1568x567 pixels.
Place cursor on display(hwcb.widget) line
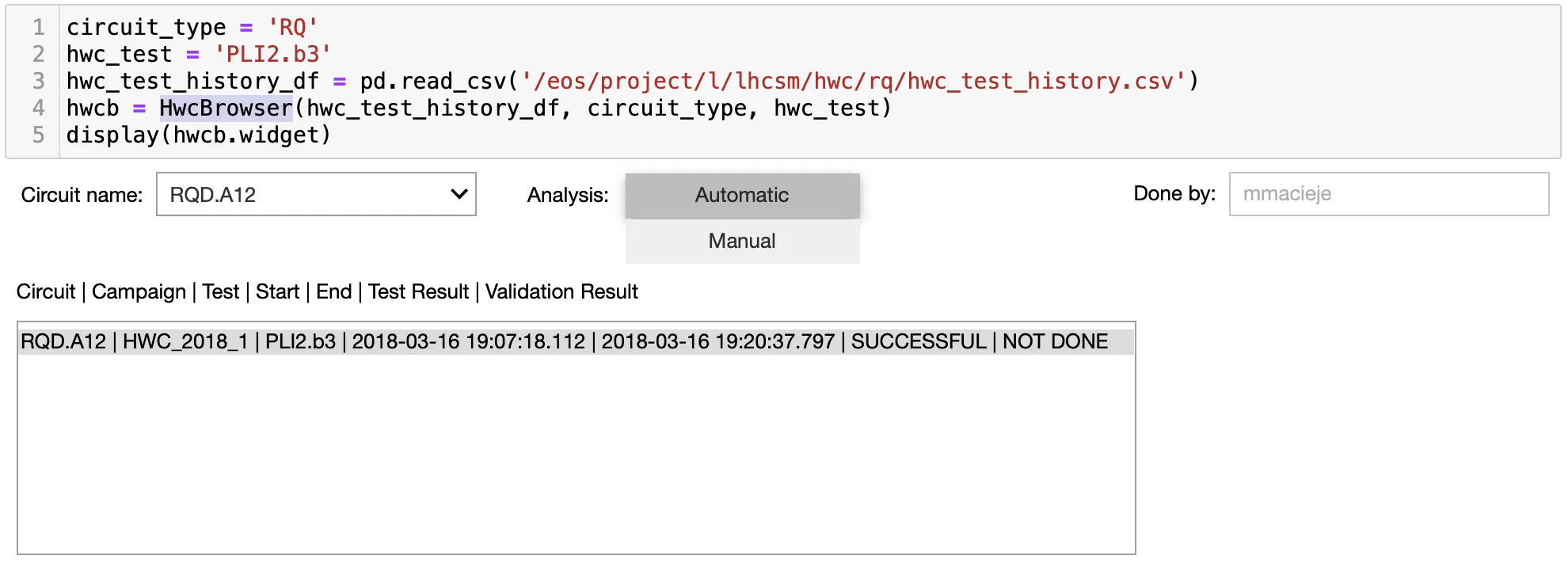point(198,135)
